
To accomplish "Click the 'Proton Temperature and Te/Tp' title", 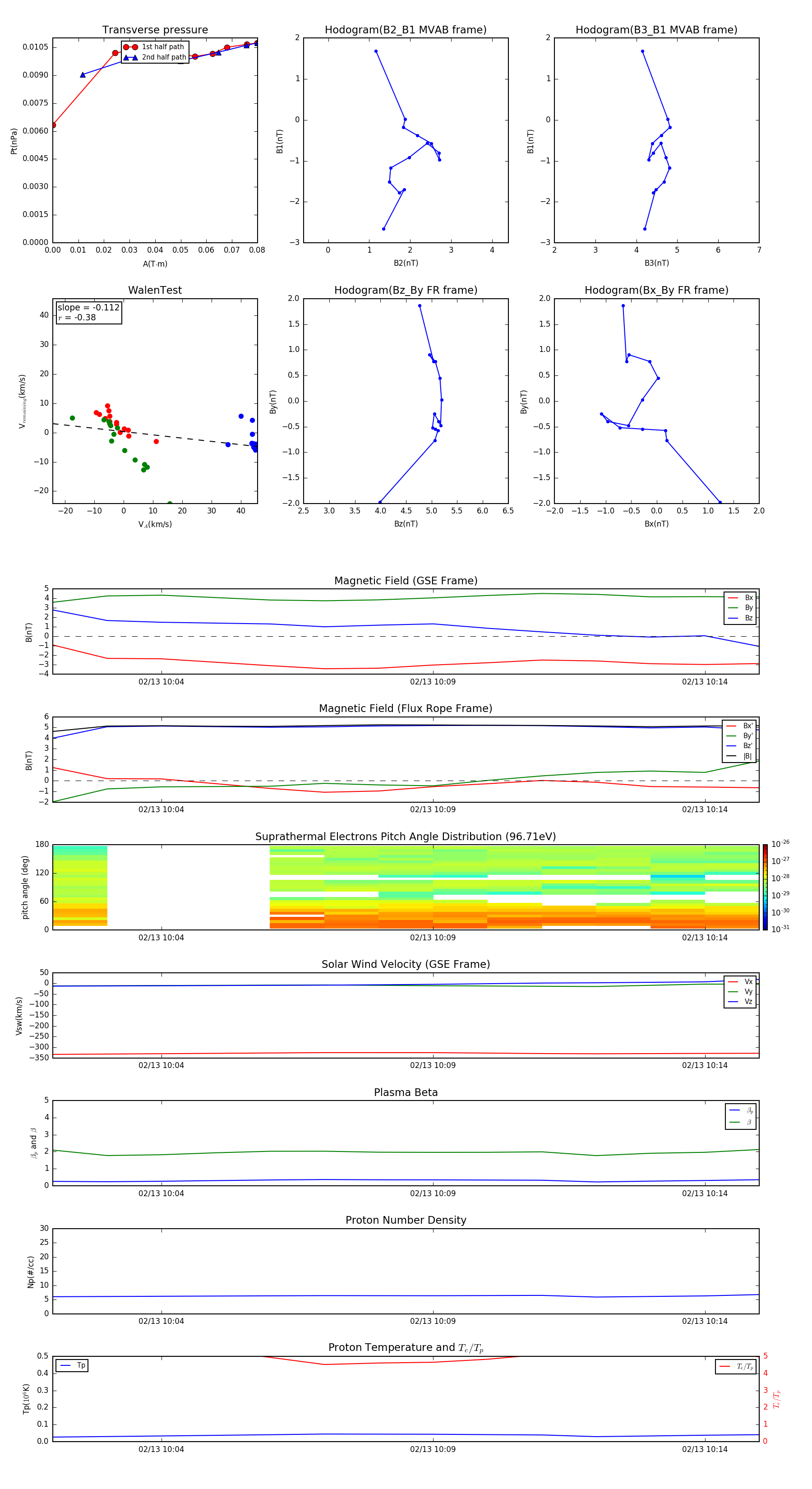I will (406, 1347).
